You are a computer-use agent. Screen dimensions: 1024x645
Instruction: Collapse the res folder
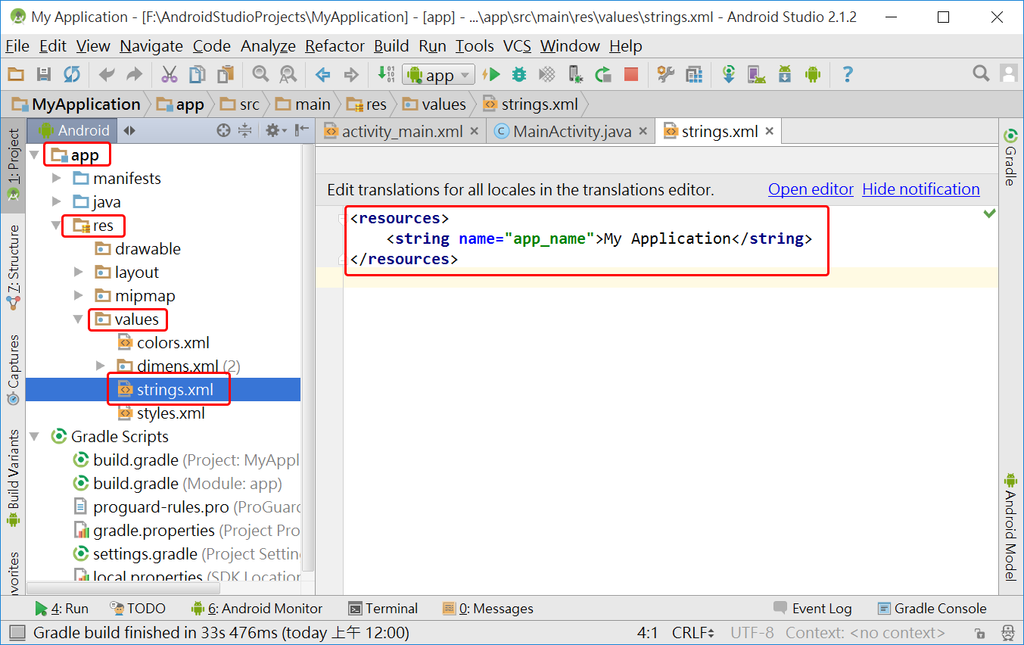coord(57,225)
